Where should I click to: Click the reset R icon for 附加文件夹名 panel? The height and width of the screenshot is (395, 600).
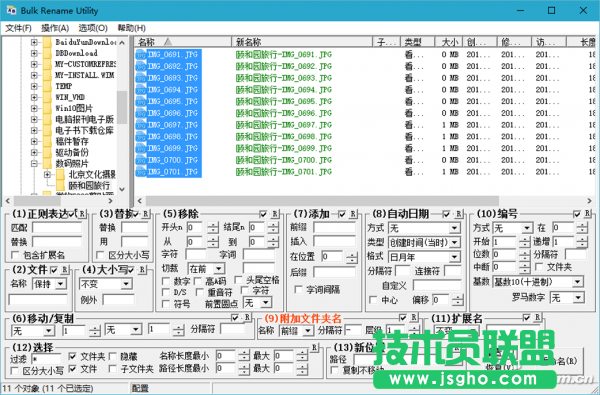click(x=414, y=317)
